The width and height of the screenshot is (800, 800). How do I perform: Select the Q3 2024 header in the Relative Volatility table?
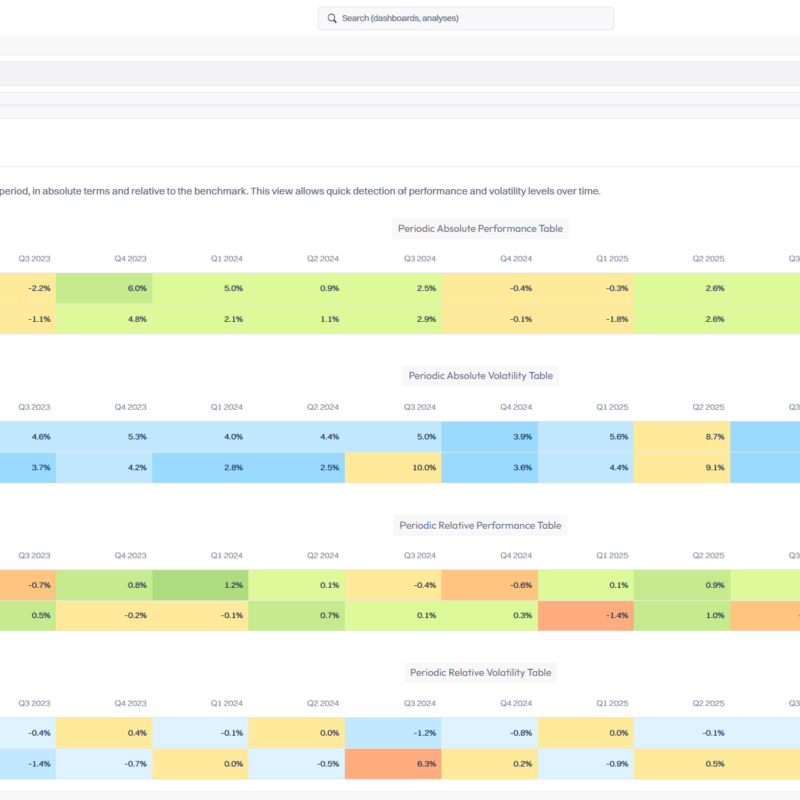[x=420, y=704]
